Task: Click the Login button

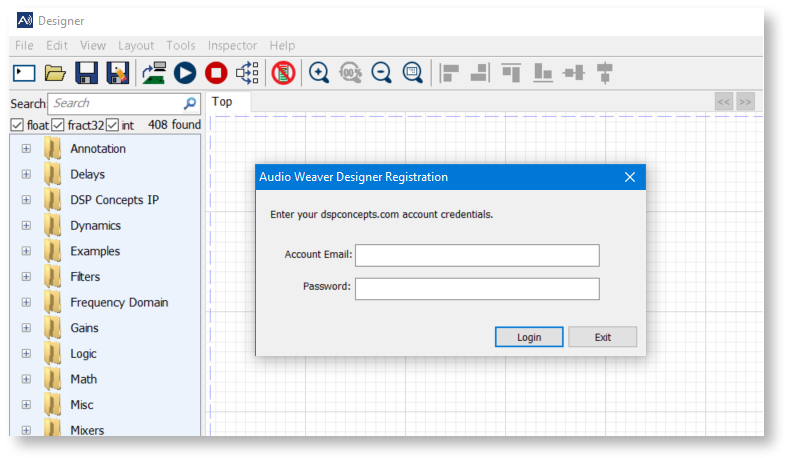Action: 529,337
